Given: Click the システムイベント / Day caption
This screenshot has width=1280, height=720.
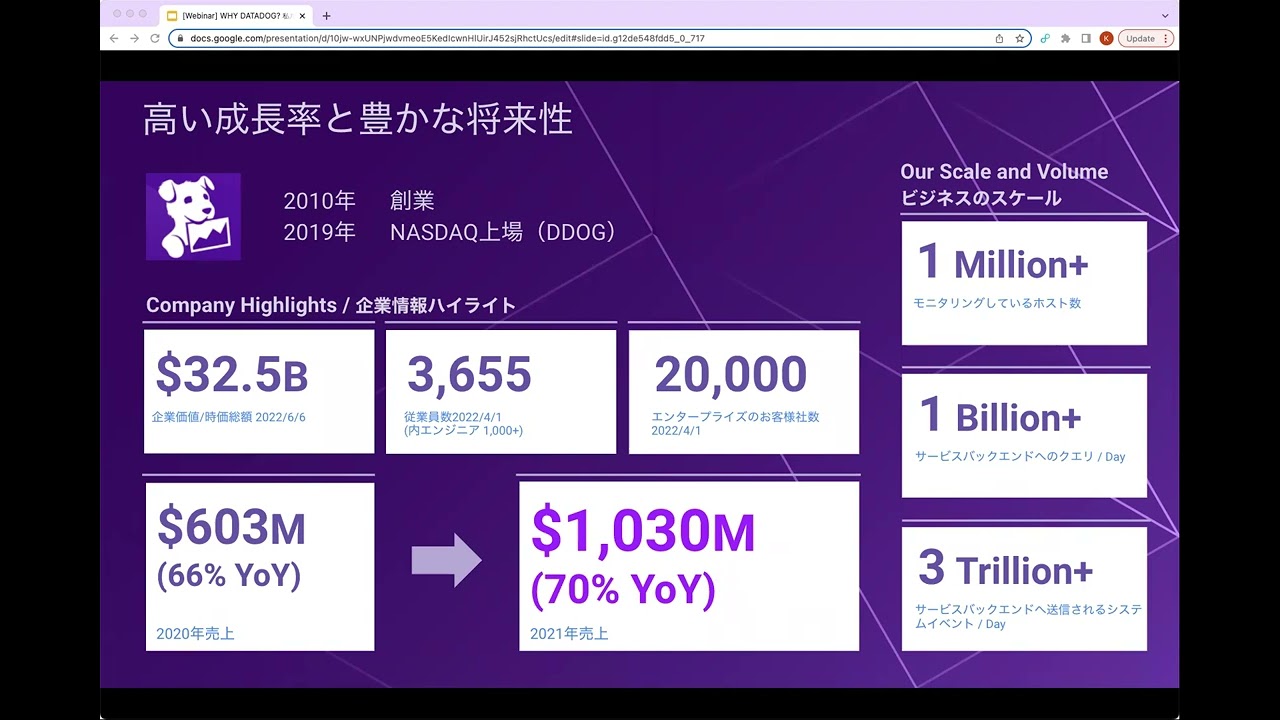Looking at the screenshot, I should [1028, 616].
